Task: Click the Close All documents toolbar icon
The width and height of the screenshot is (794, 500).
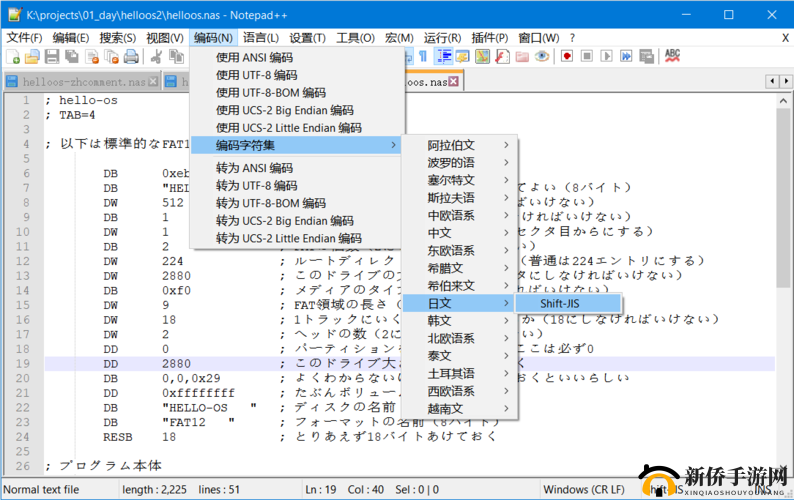Action: (111, 56)
